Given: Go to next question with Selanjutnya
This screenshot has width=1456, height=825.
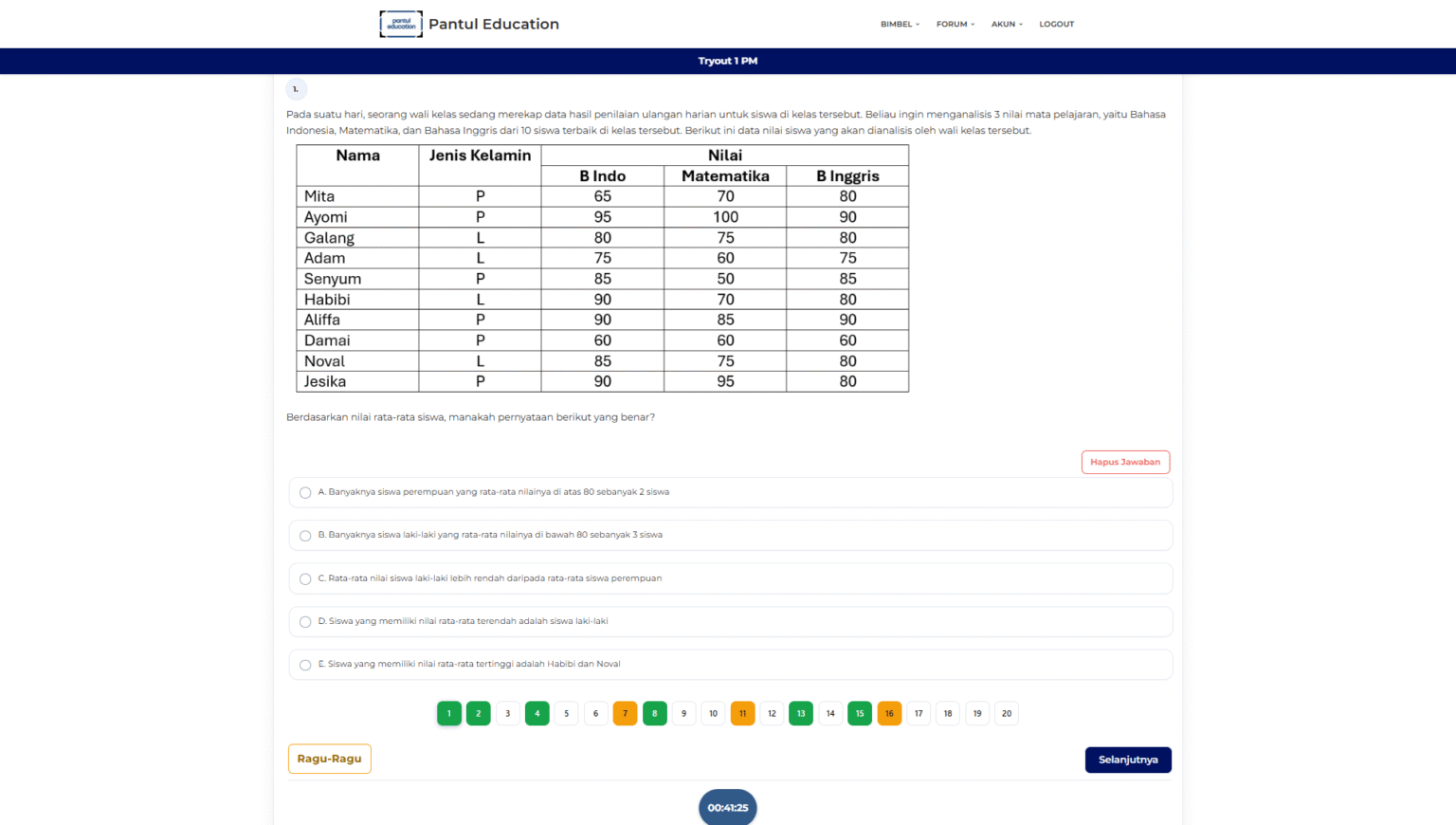Looking at the screenshot, I should pyautogui.click(x=1127, y=760).
